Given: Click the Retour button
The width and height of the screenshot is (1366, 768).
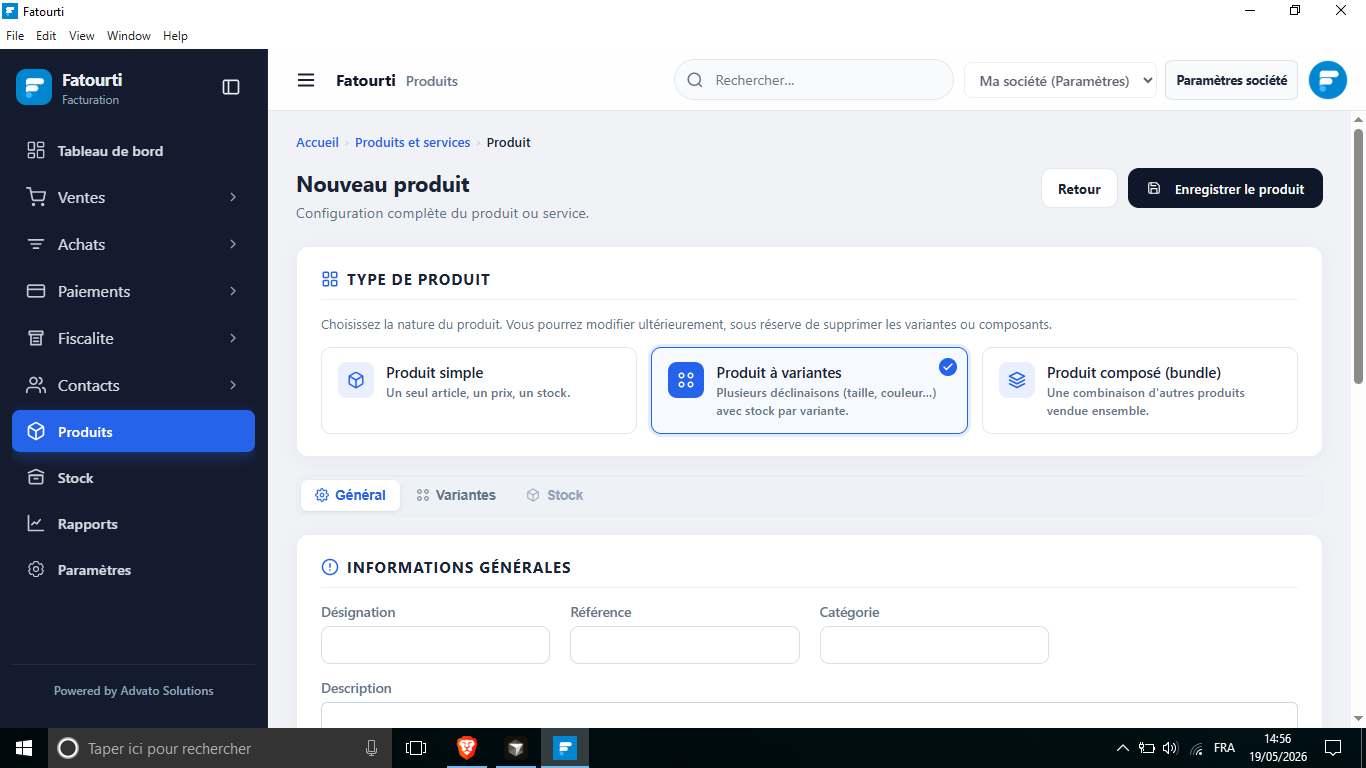Looking at the screenshot, I should click(x=1079, y=188).
